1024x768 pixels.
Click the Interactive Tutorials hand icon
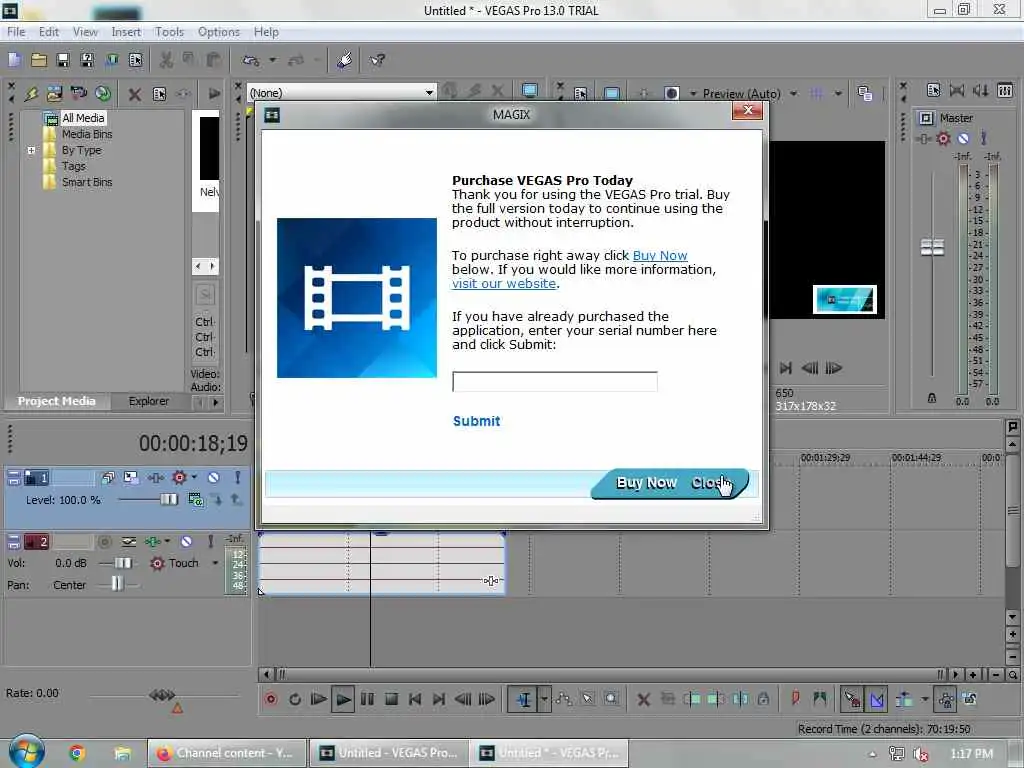pos(345,61)
